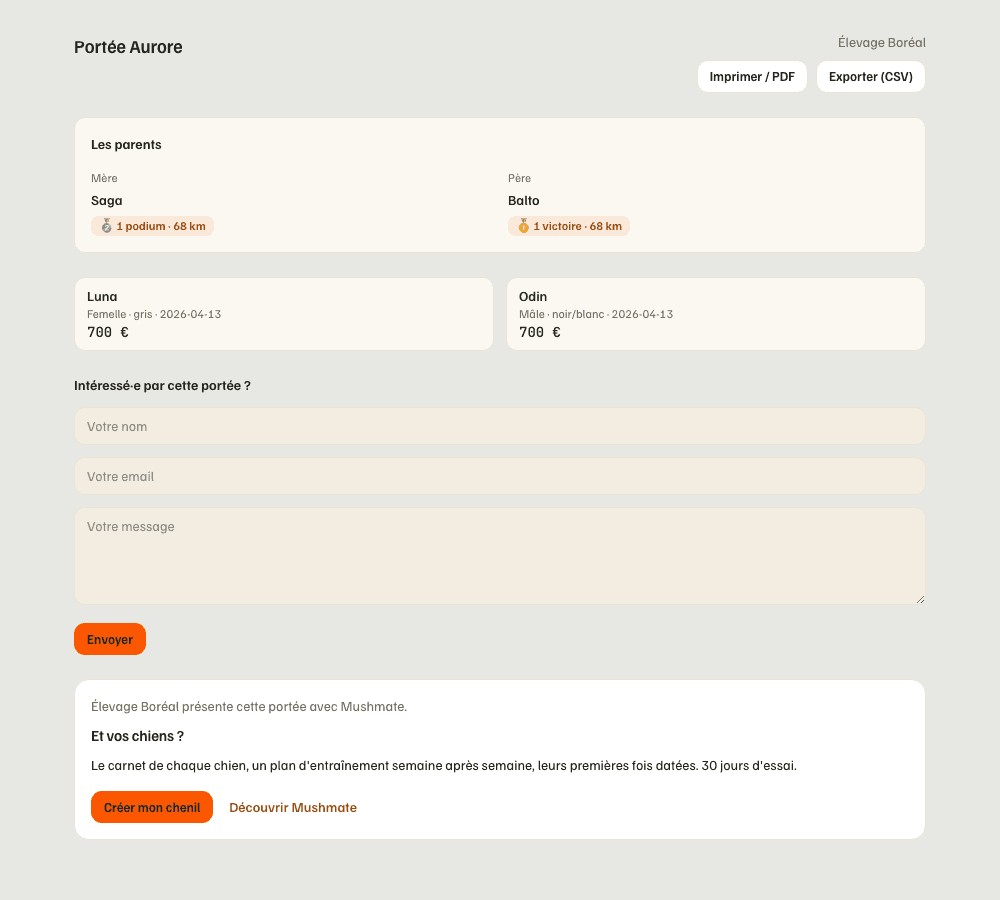Select the Luna puppy card
Image resolution: width=1000 pixels, height=900 pixels.
[x=284, y=314]
